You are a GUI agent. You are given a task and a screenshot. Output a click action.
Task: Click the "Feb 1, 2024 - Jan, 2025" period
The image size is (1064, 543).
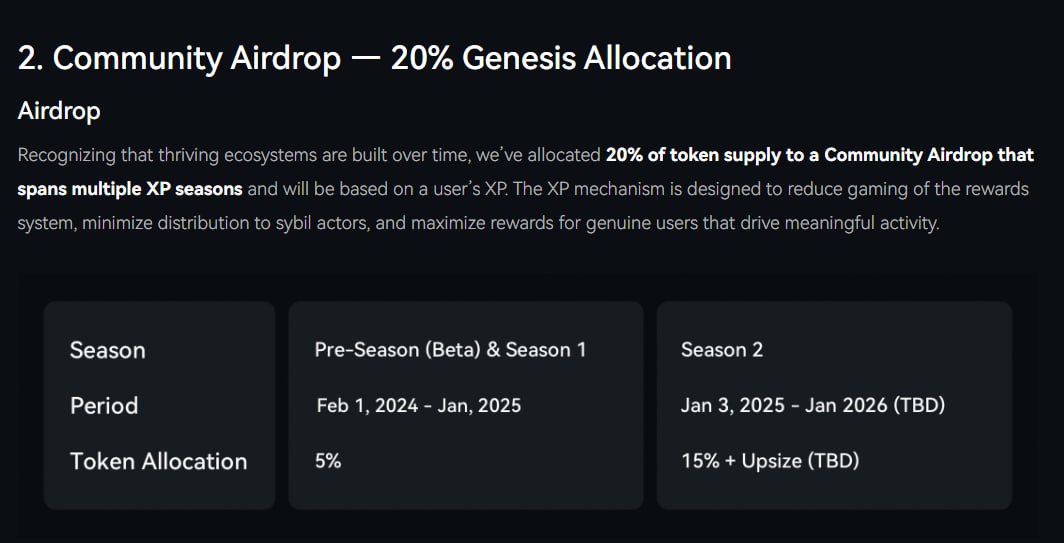418,406
